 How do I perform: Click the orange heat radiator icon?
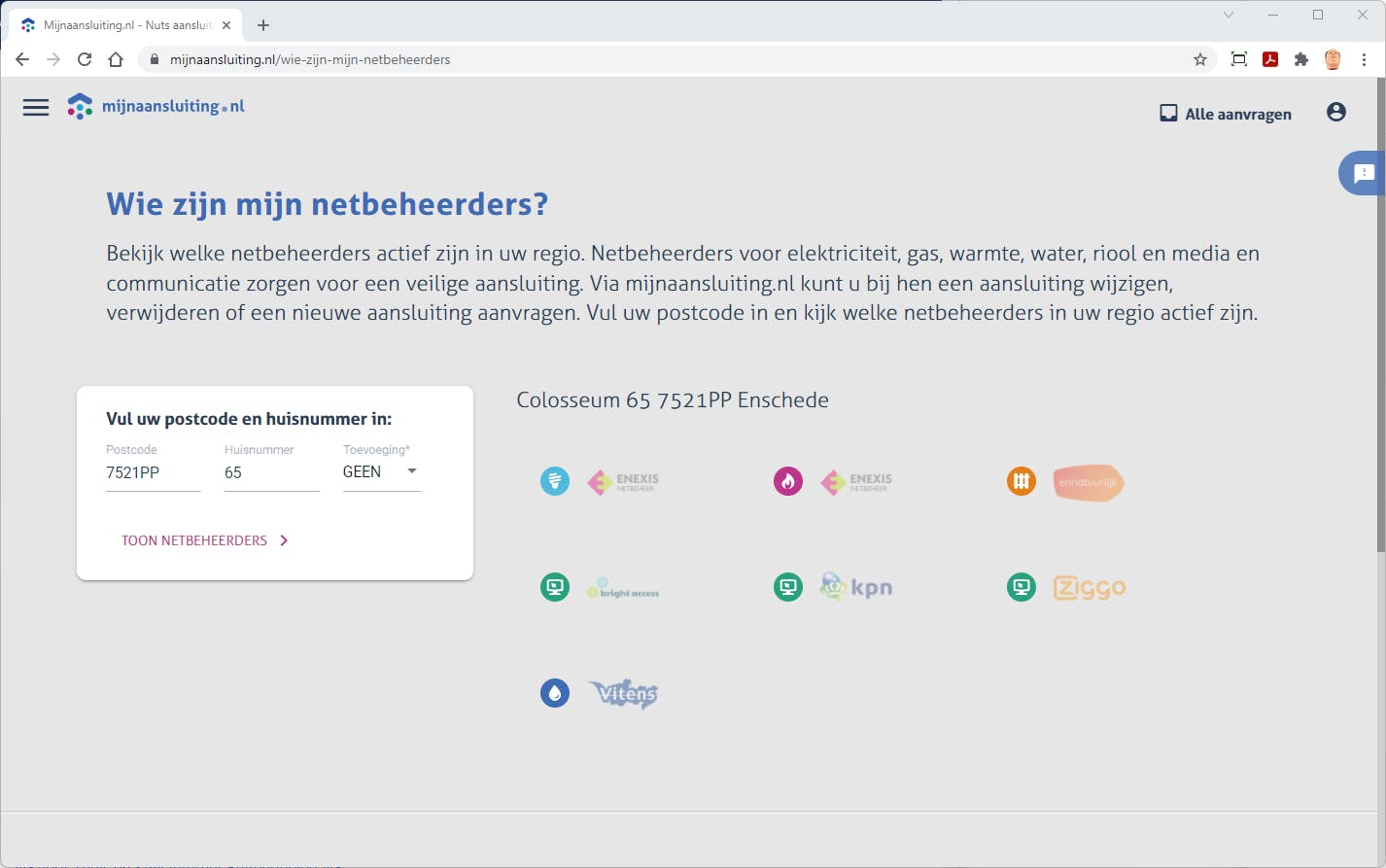click(1022, 481)
